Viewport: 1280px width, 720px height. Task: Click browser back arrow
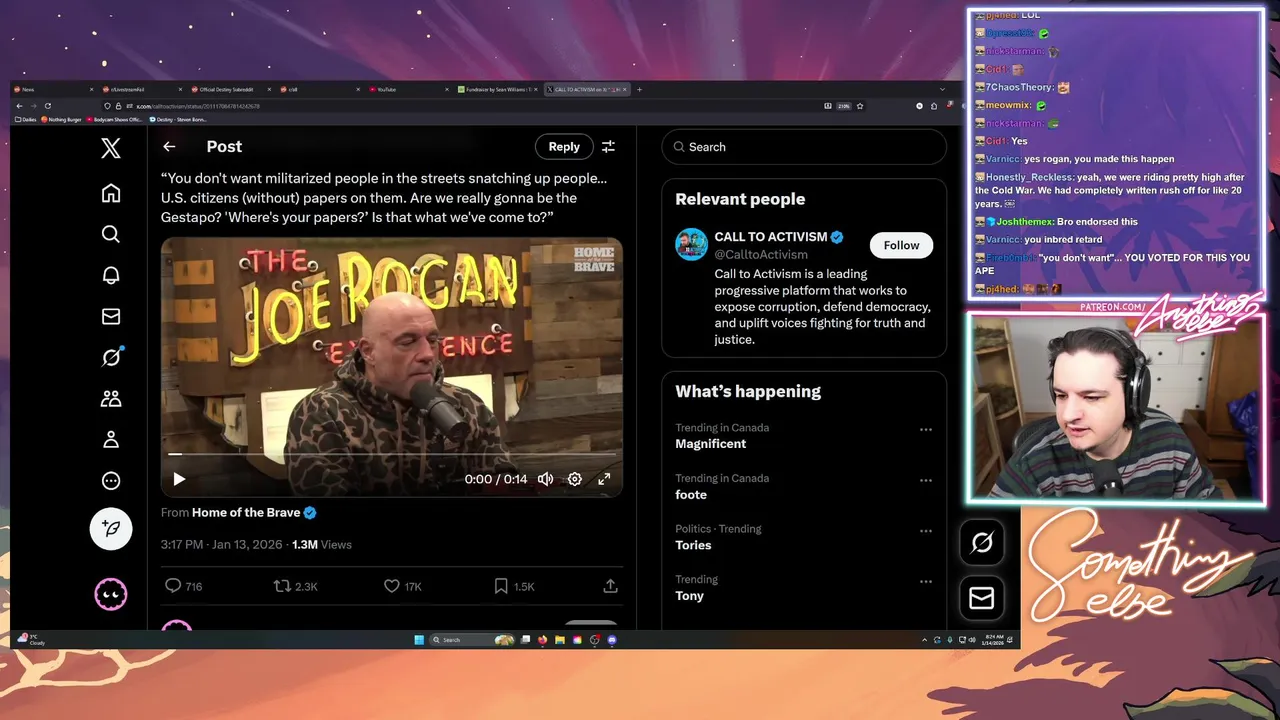pyautogui.click(x=19, y=106)
